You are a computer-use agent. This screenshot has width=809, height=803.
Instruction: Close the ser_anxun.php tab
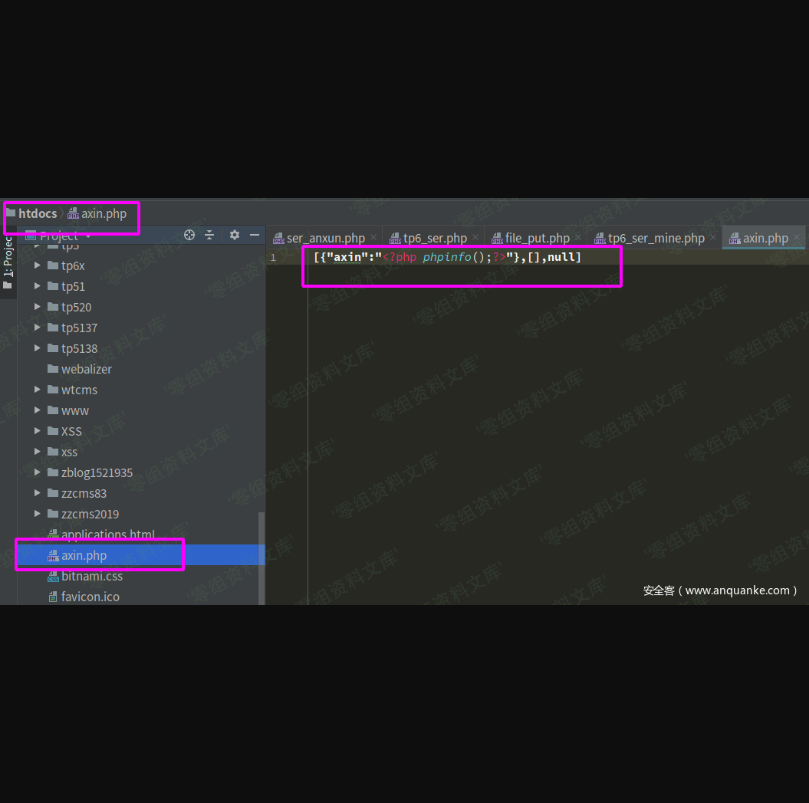tap(374, 238)
